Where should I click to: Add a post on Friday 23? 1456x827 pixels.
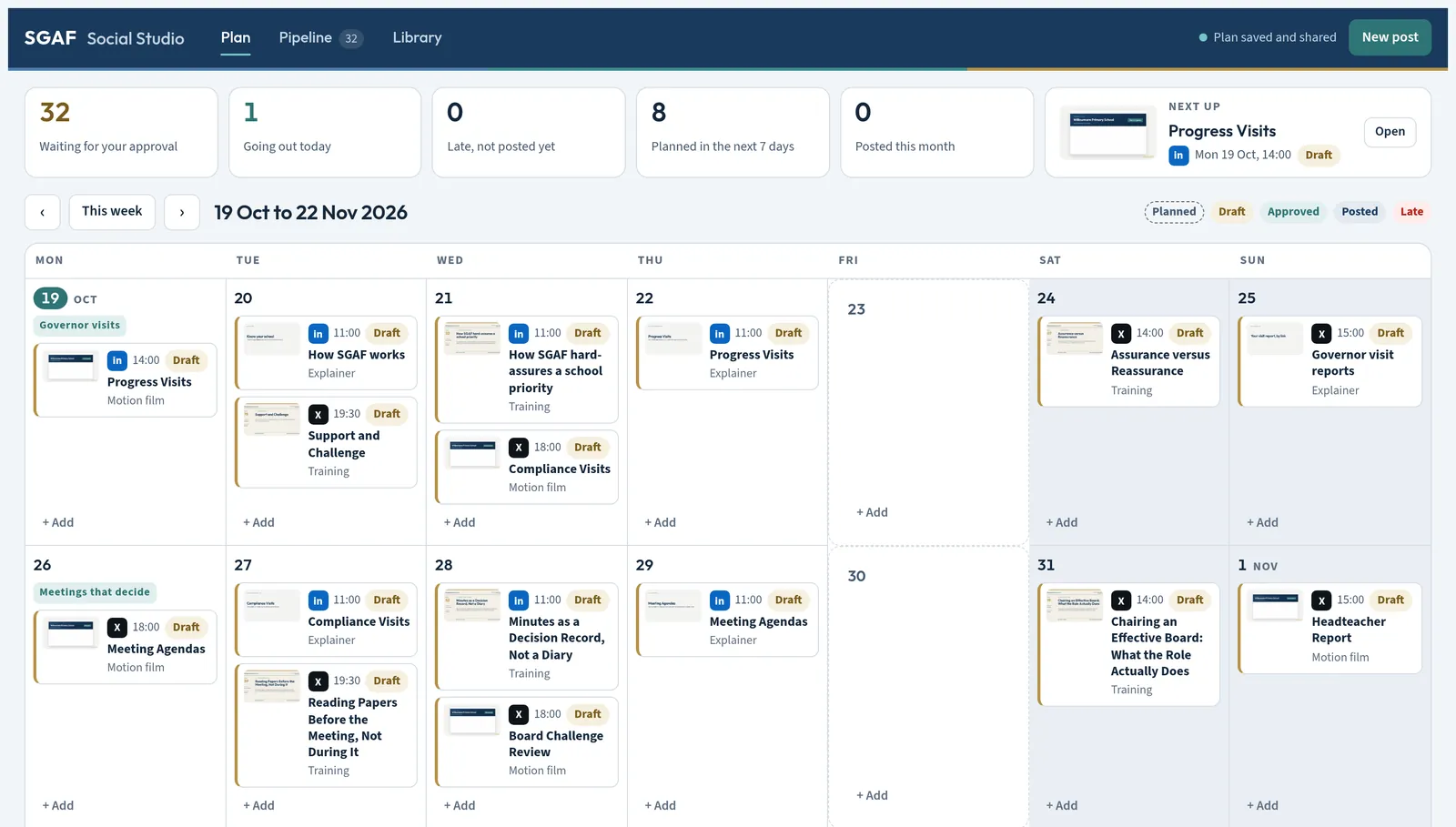click(x=872, y=513)
